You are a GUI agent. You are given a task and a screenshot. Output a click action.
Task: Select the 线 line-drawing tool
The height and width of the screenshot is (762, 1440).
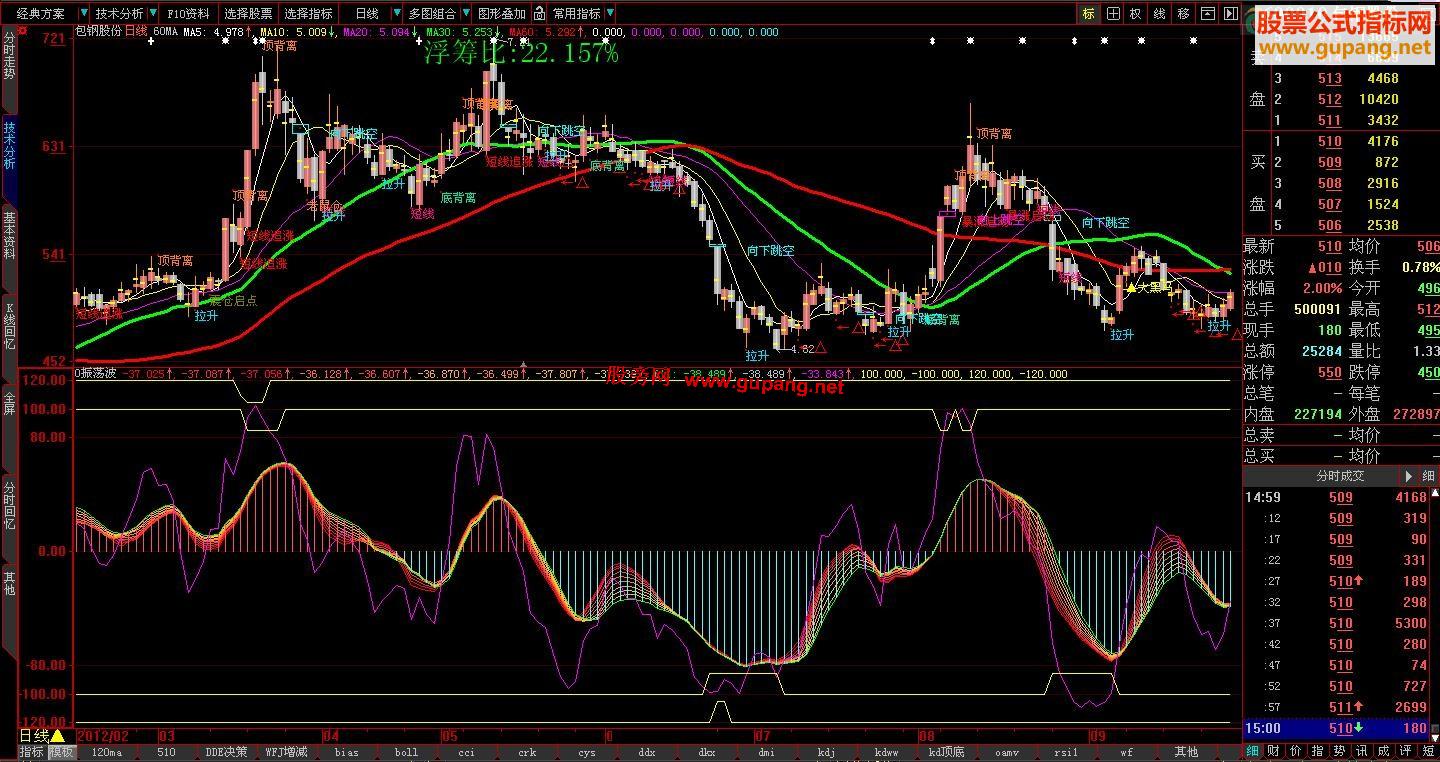pos(1160,14)
